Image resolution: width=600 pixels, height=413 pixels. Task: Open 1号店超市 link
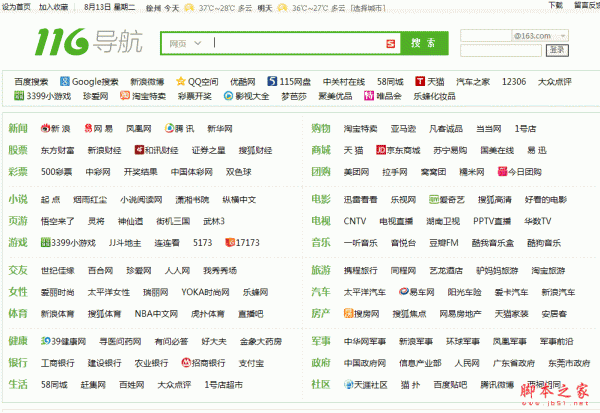(223, 385)
